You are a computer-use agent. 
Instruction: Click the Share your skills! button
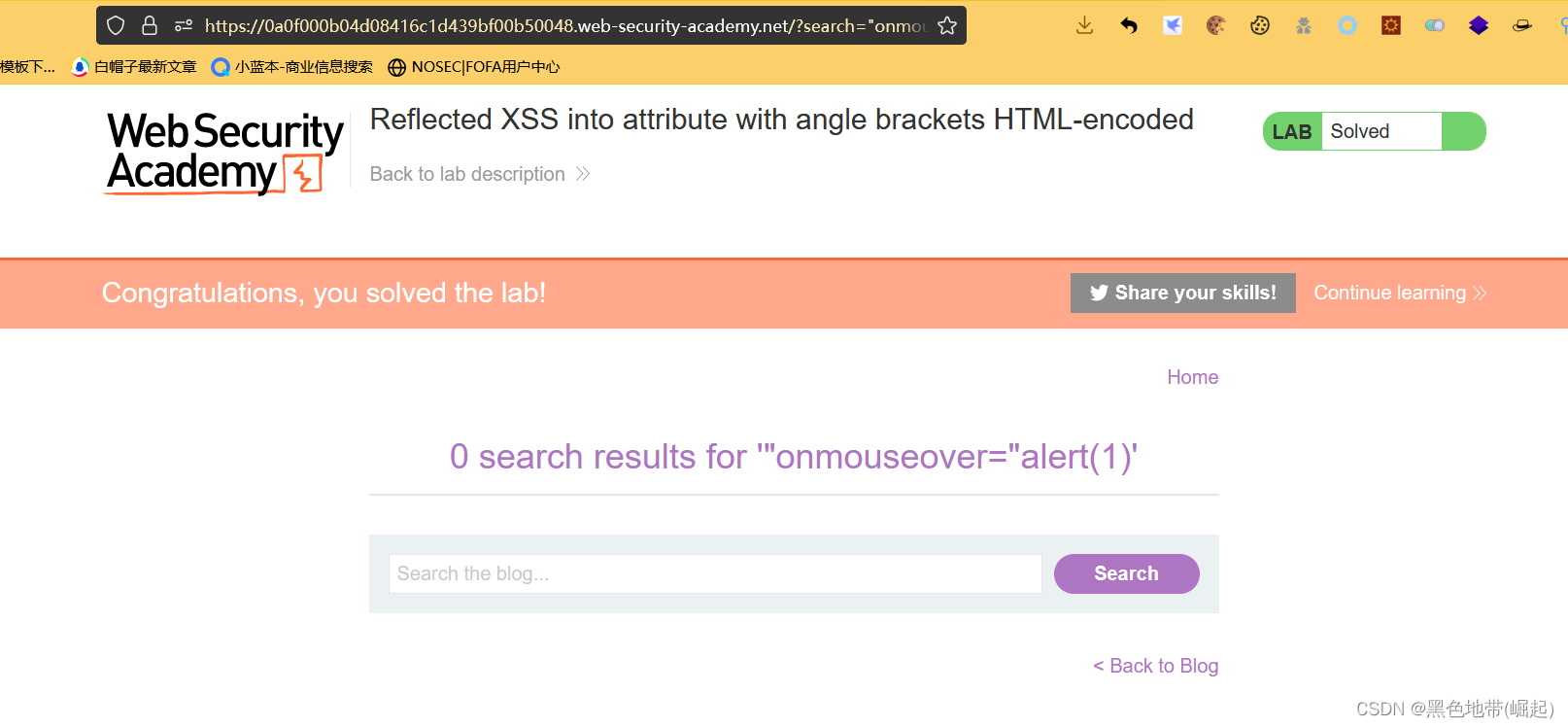click(1182, 293)
